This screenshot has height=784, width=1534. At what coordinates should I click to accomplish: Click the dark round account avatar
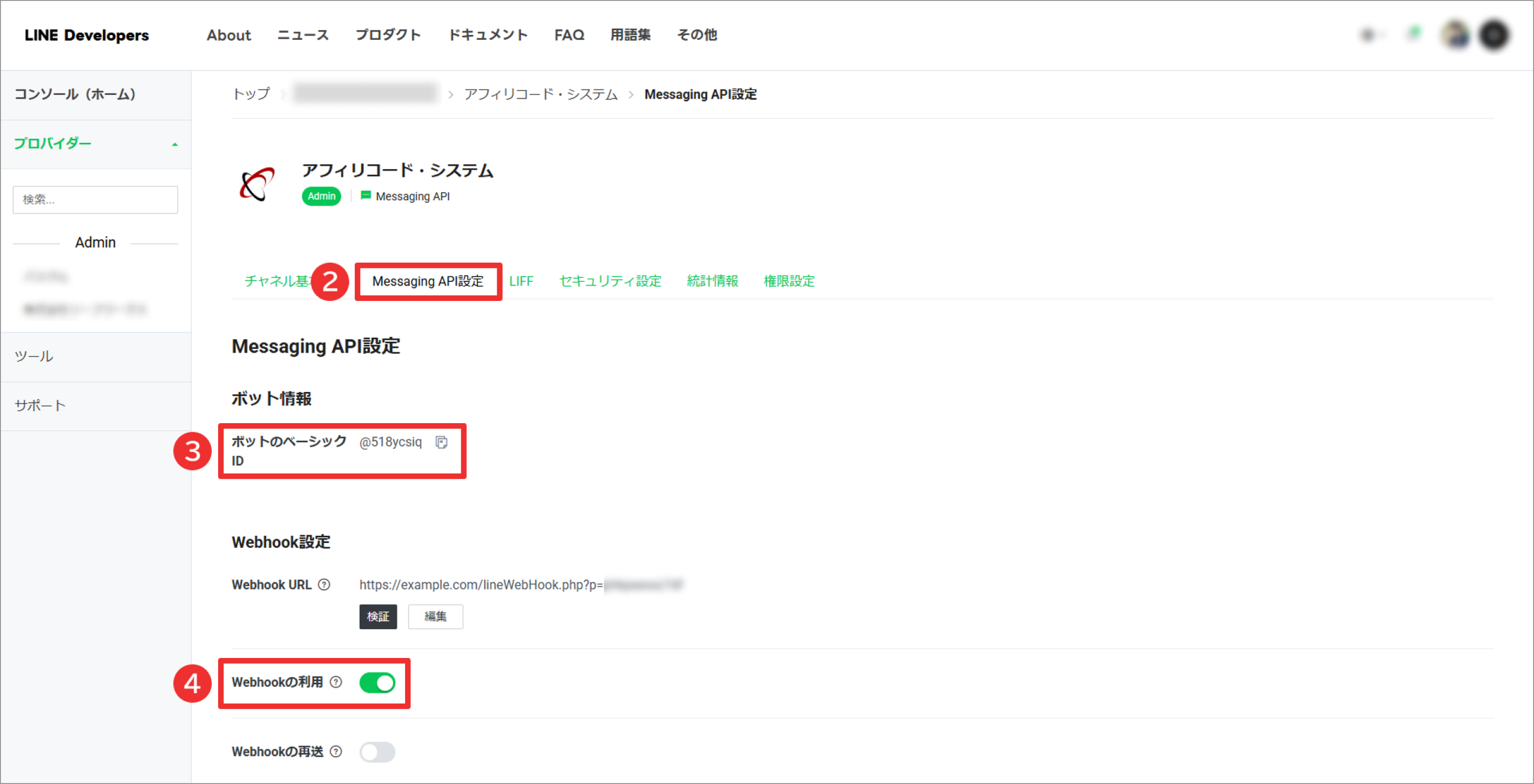click(x=1494, y=35)
